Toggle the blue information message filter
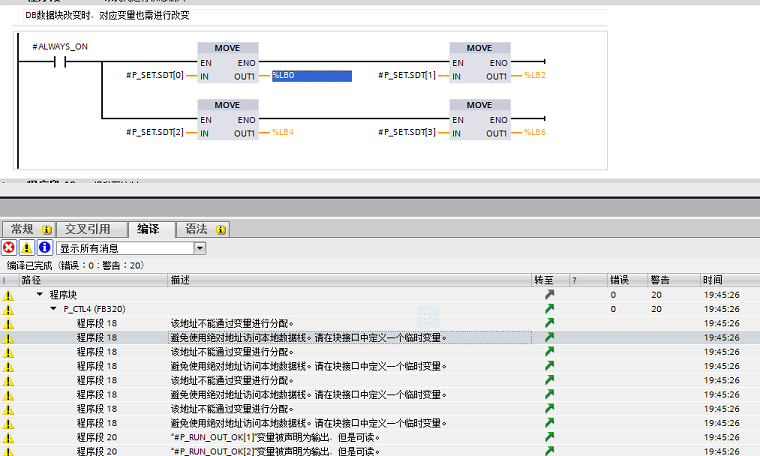The width and height of the screenshot is (760, 456). point(45,248)
